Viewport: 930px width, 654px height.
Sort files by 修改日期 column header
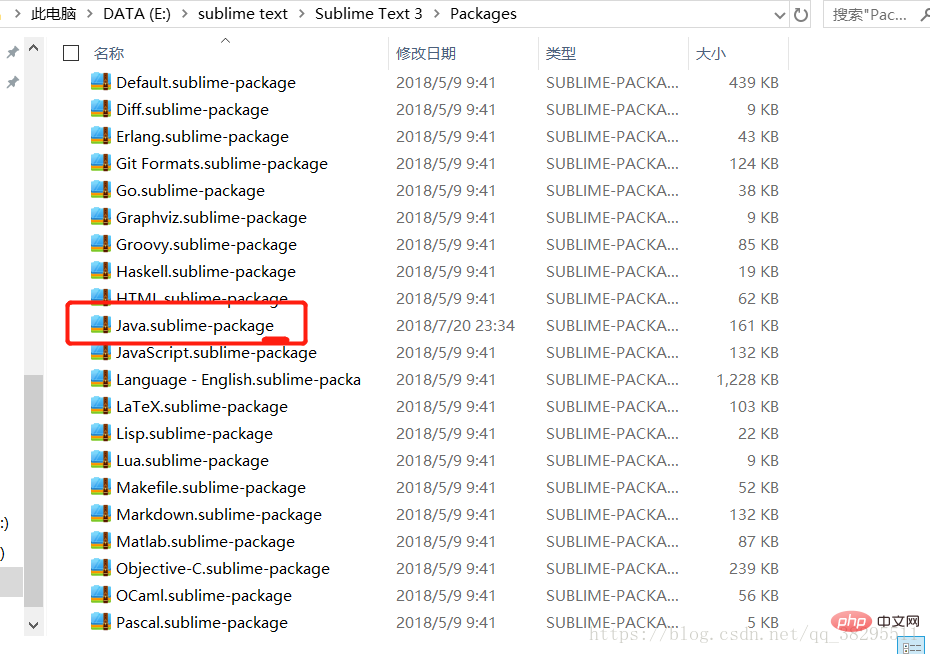click(426, 53)
